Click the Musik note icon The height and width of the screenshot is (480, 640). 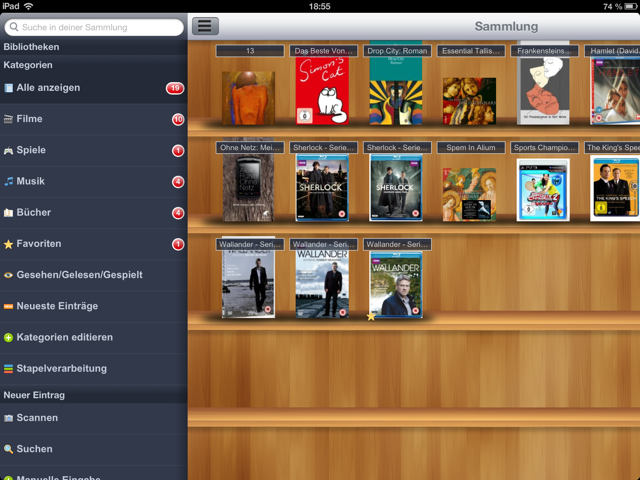(x=9, y=182)
